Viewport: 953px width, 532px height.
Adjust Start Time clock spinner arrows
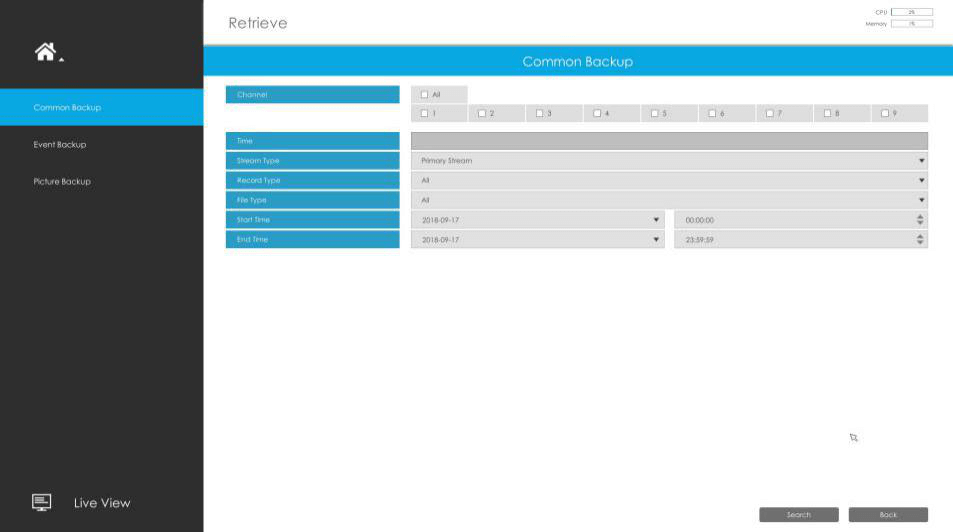tap(920, 220)
